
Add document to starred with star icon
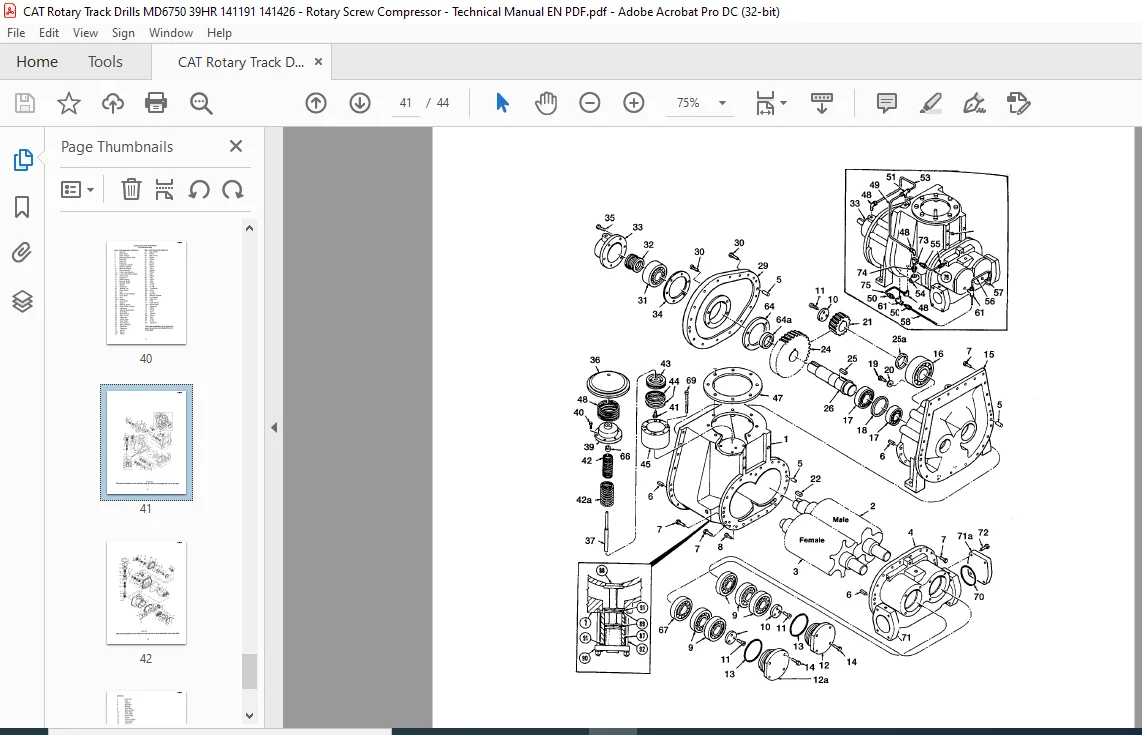68,103
